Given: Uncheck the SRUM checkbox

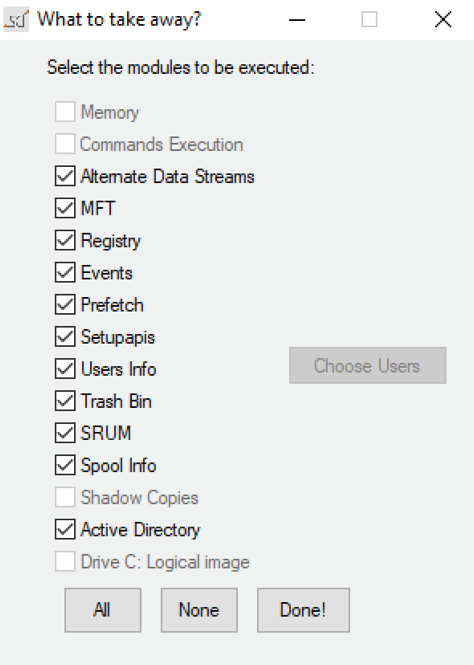Looking at the screenshot, I should pyautogui.click(x=65, y=433).
